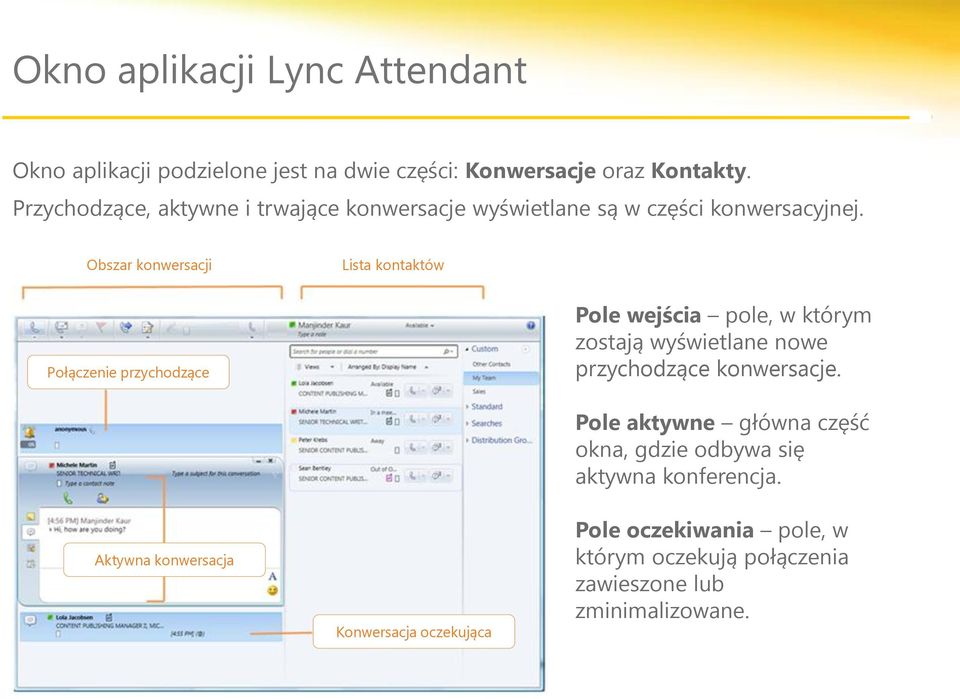
Task: Click the notes page toolbar icon
Action: 148,328
